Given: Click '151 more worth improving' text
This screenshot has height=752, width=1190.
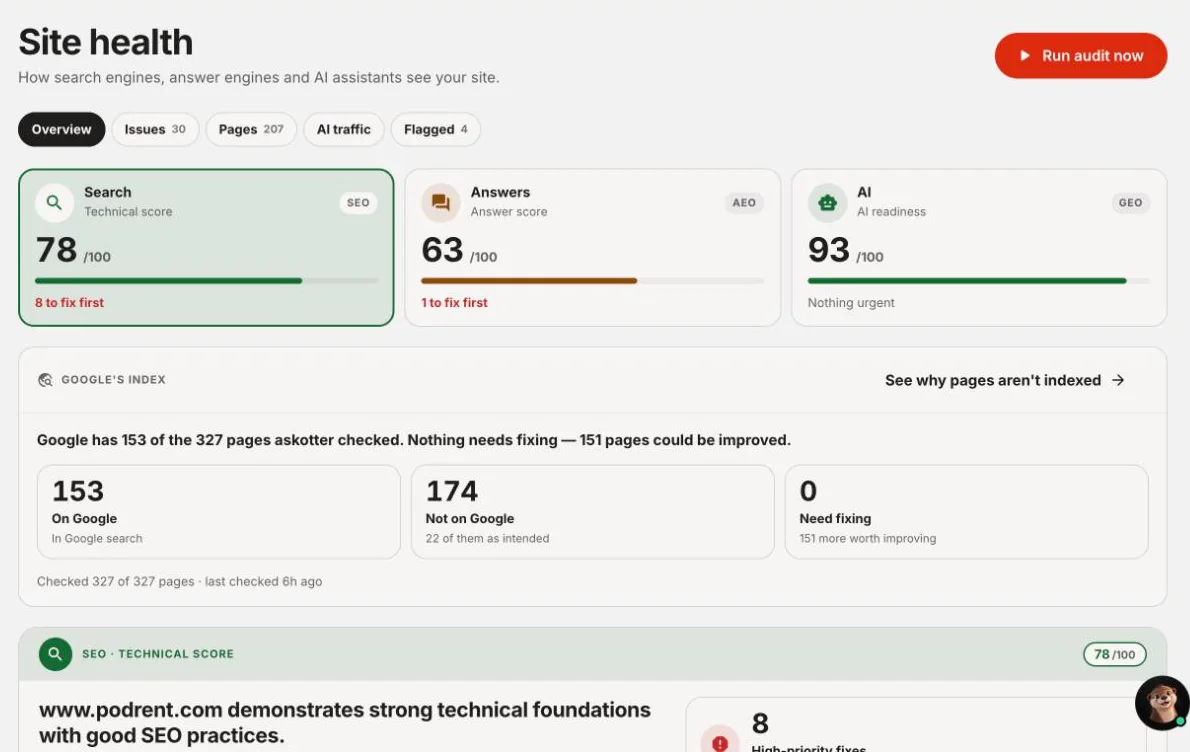Looking at the screenshot, I should 867,538.
